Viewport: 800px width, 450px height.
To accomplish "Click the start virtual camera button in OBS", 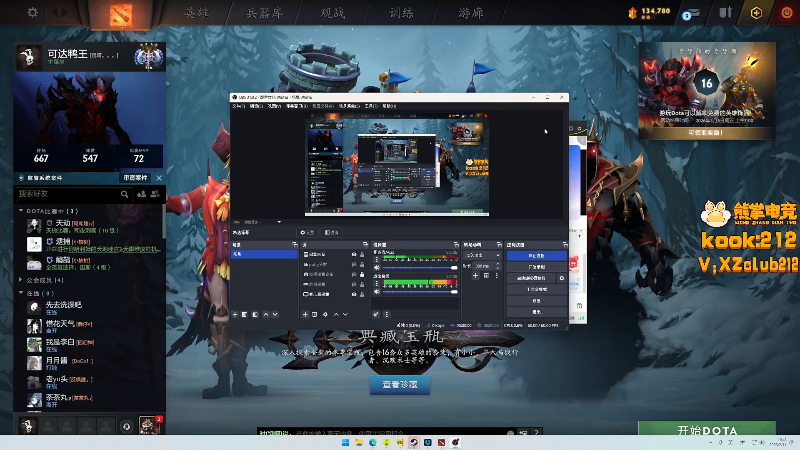I will tap(531, 278).
